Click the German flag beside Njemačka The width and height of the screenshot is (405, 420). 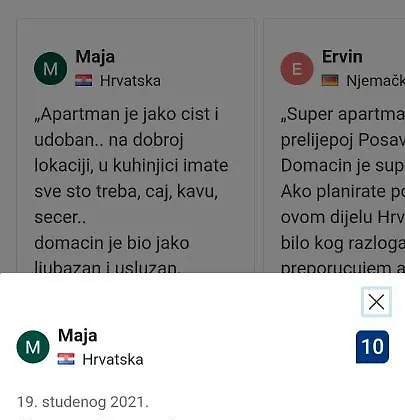coord(330,80)
